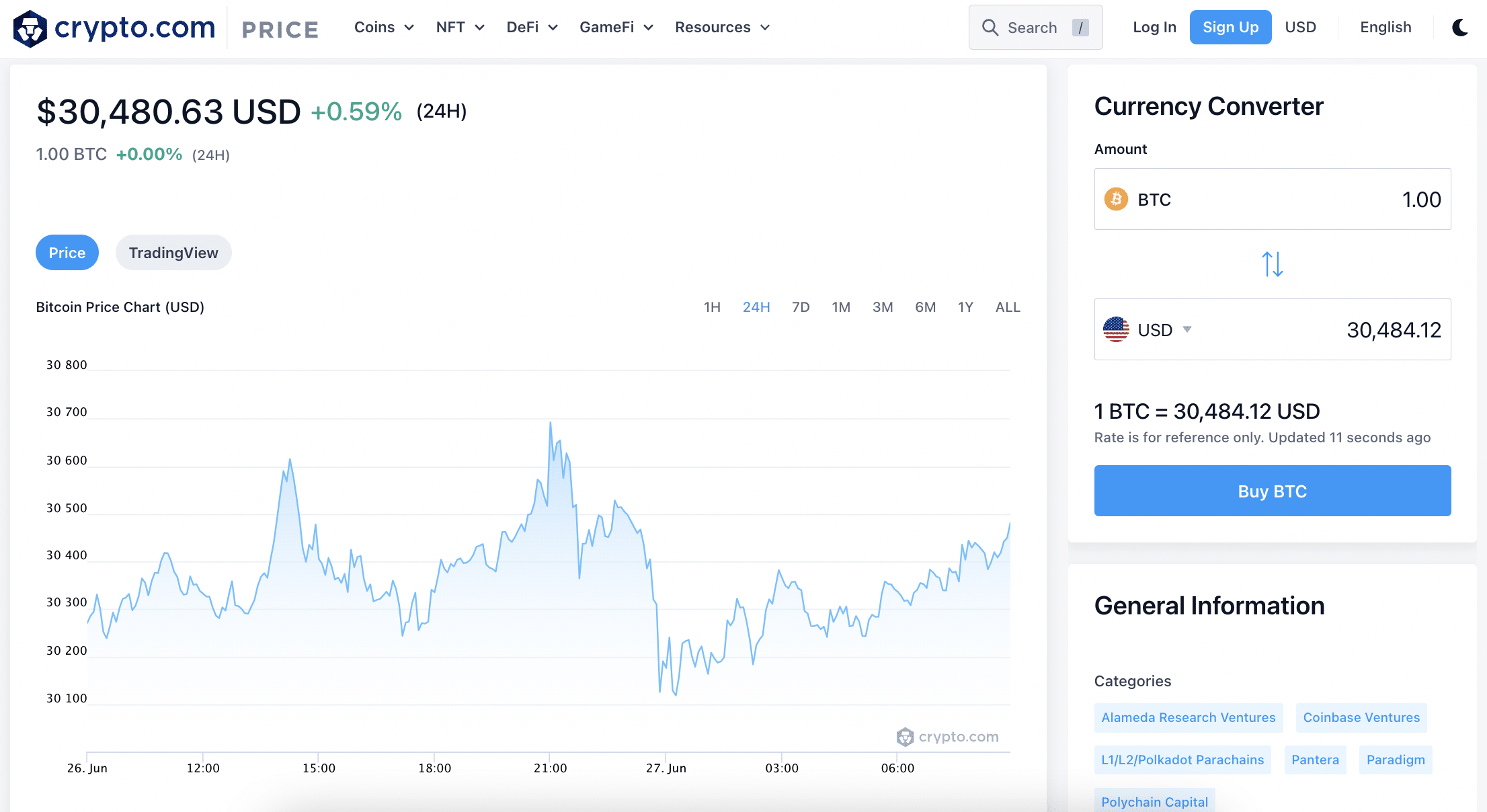The height and width of the screenshot is (812, 1487).
Task: Click the slash keyboard shortcut badge
Action: point(1080,28)
